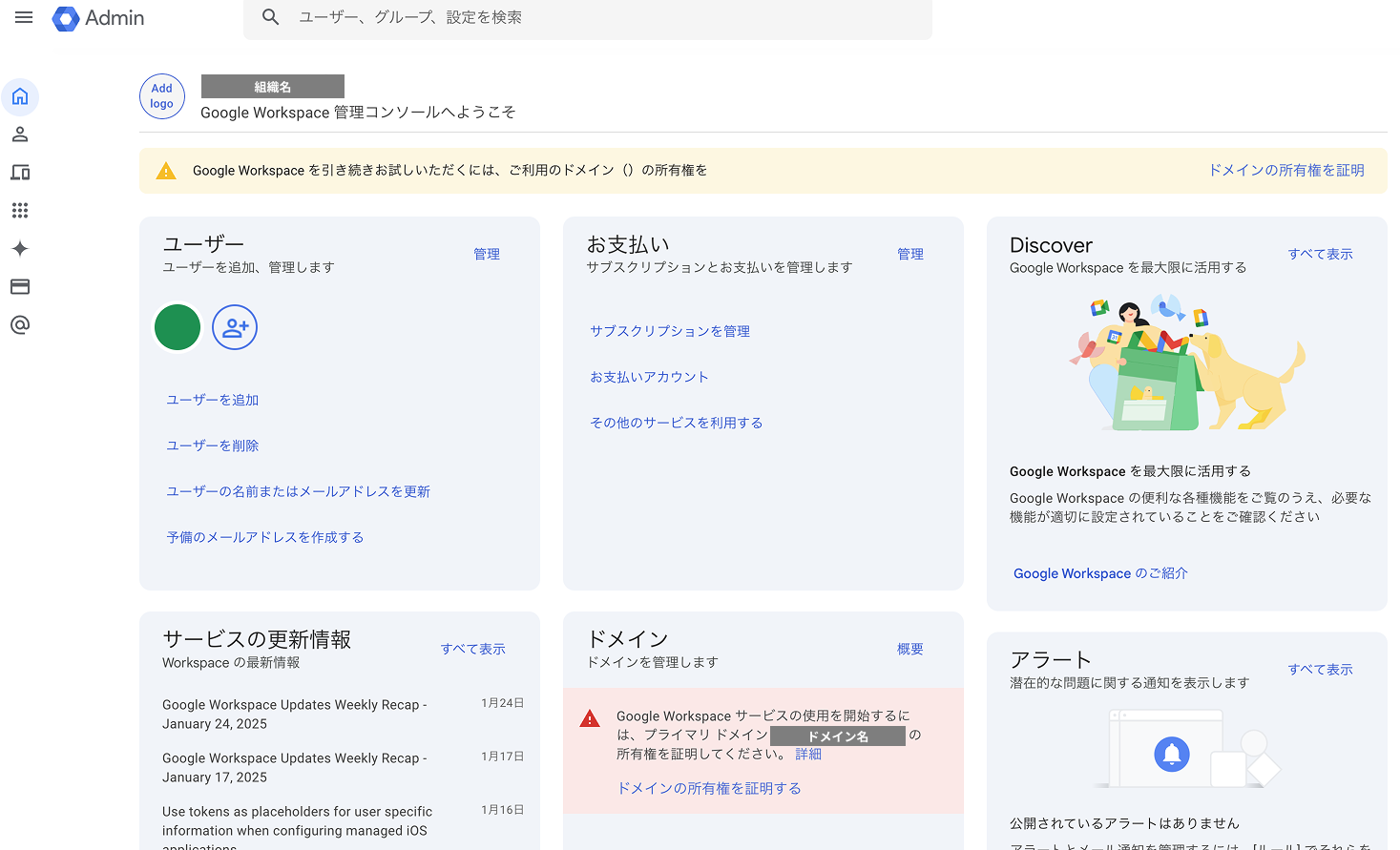Open the Directory section via the person icon
1400x850 pixels.
pyautogui.click(x=20, y=135)
